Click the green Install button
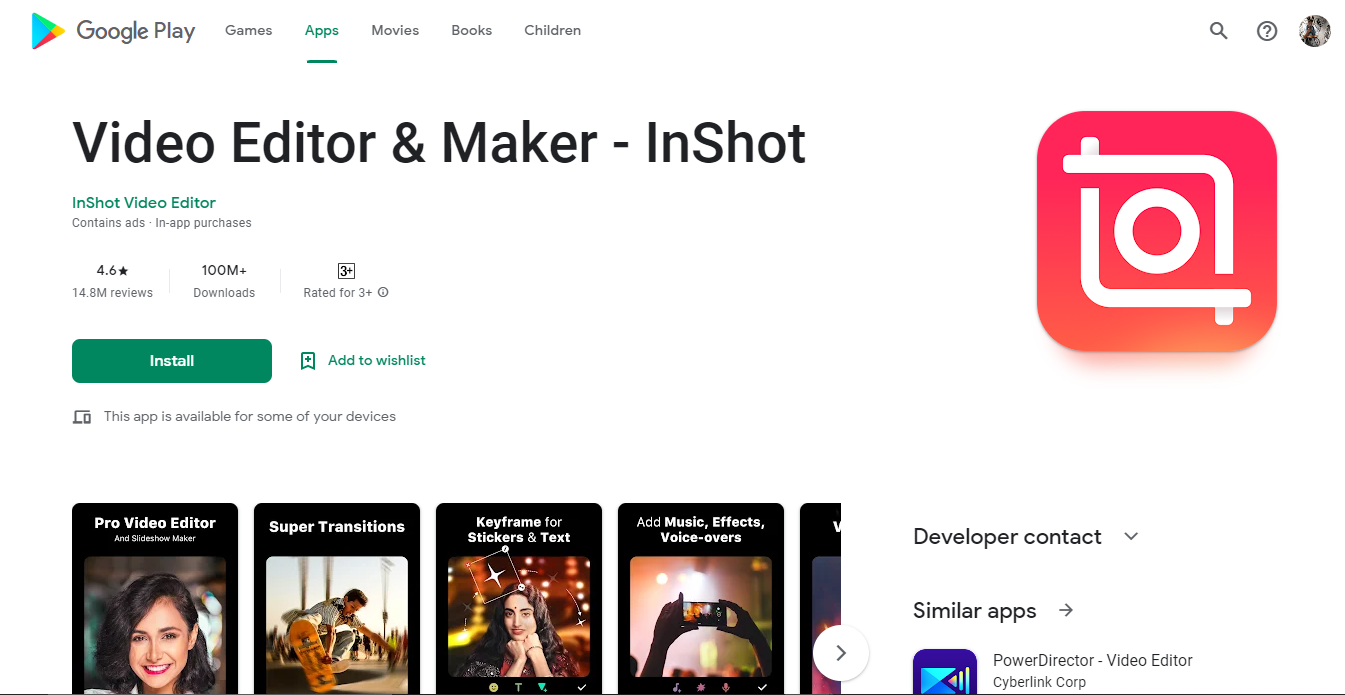The image size is (1345, 695). coord(172,361)
